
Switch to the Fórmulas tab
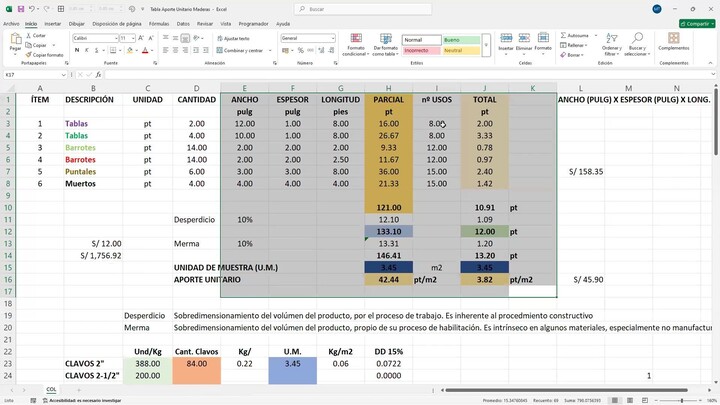point(159,23)
